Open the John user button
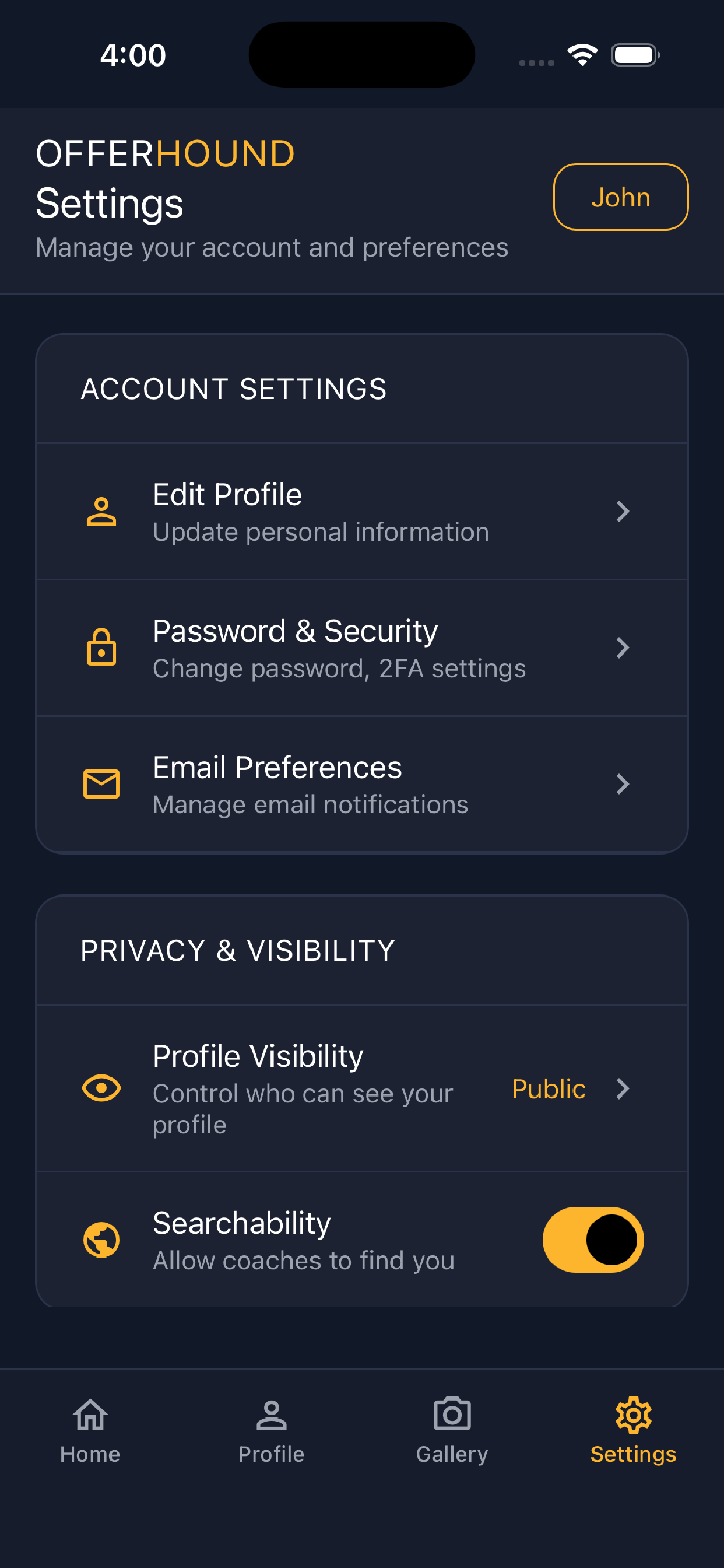Screen dimensions: 724x1568 [621, 197]
